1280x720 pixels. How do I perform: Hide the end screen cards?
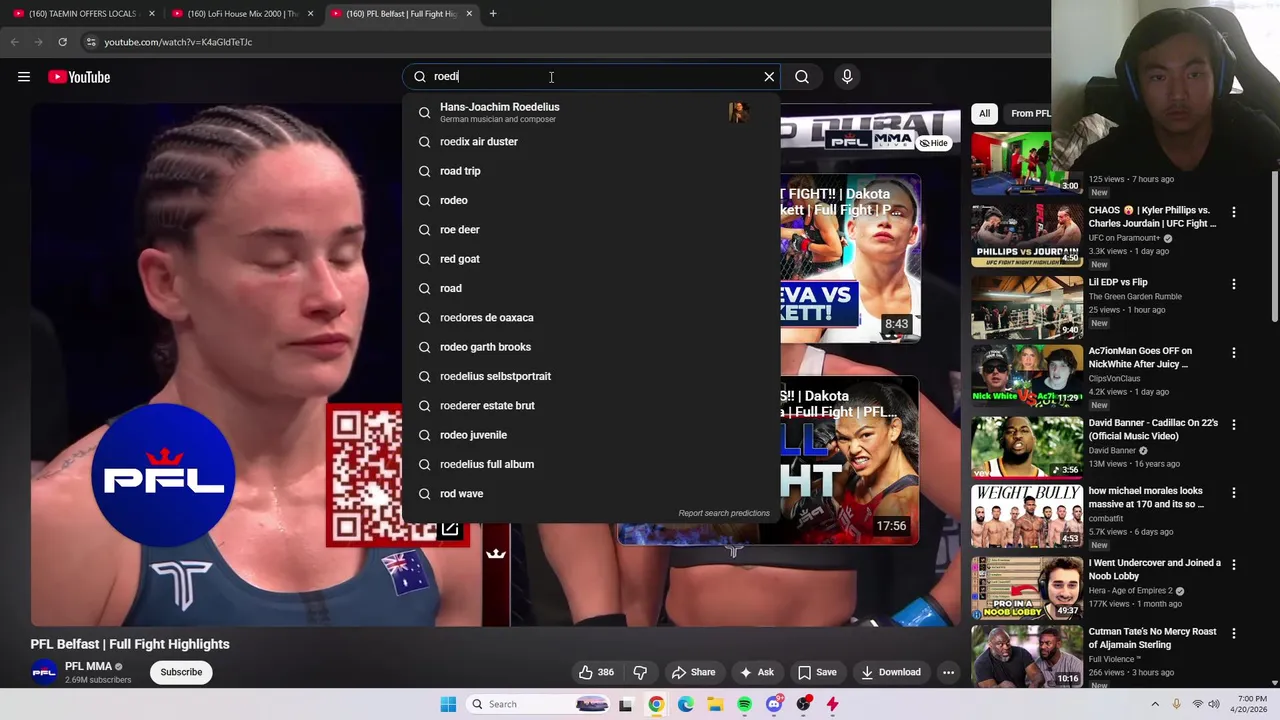(x=934, y=143)
